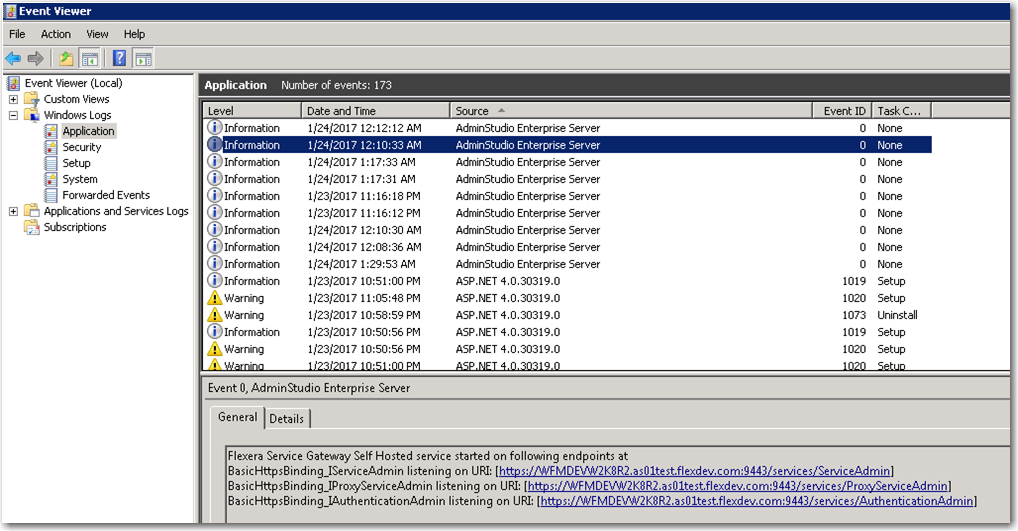This screenshot has height=531, width=1018.
Task: Select the Security log tree item
Action: (x=82, y=147)
